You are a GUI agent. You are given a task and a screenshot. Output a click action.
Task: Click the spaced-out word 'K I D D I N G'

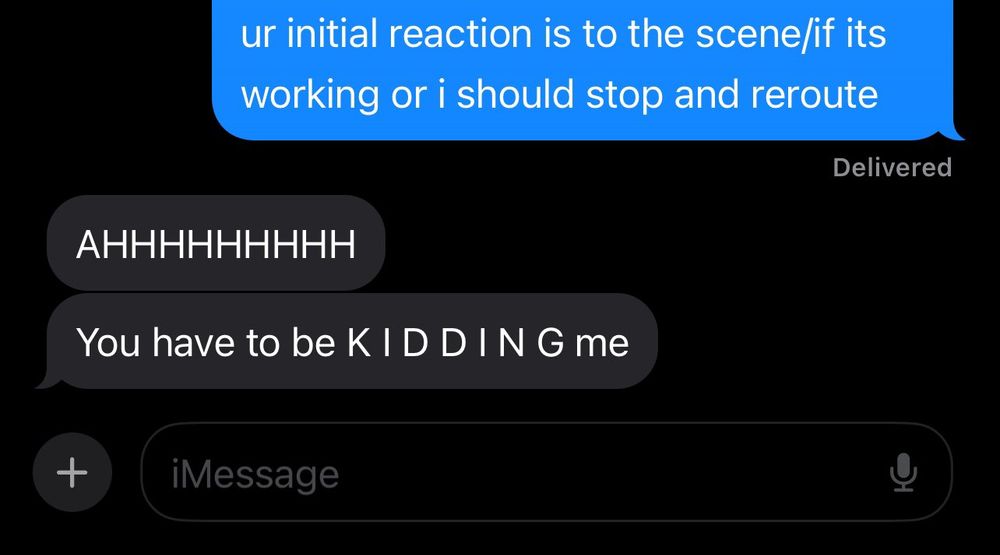(x=456, y=343)
